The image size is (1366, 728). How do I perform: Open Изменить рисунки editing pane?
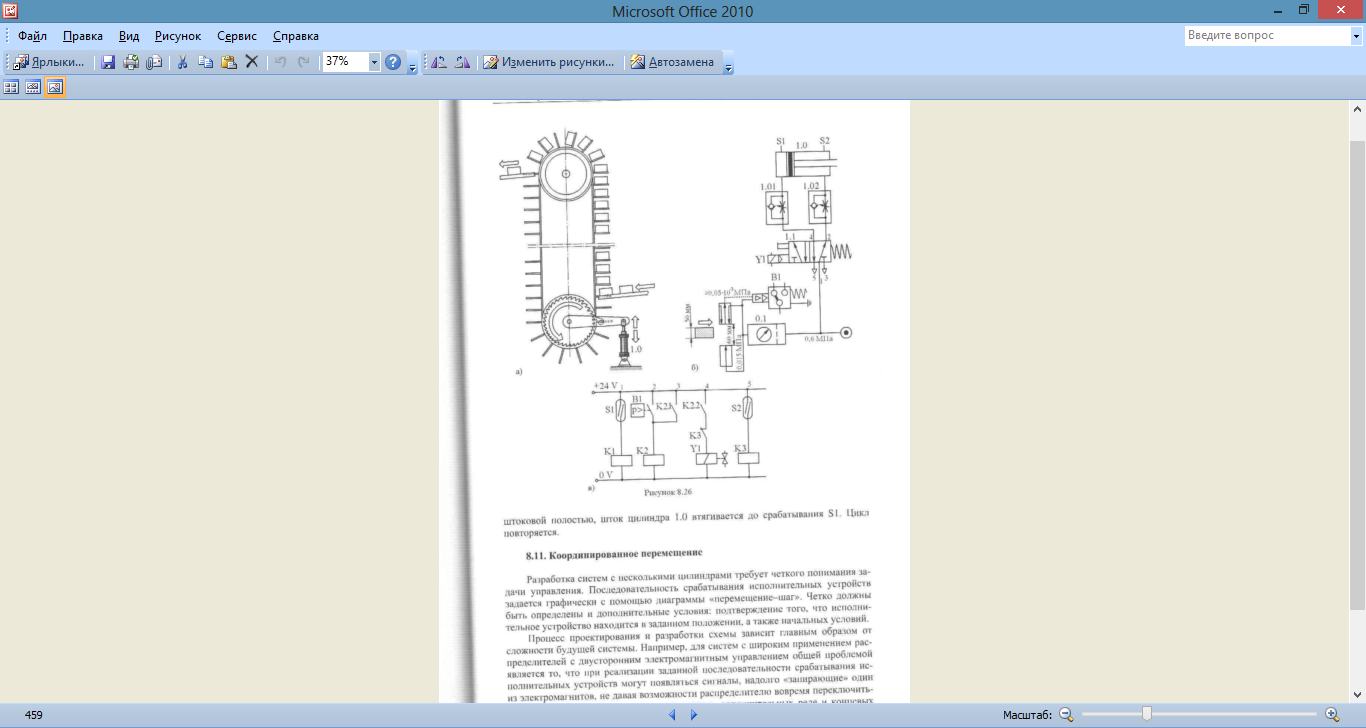pyautogui.click(x=549, y=62)
